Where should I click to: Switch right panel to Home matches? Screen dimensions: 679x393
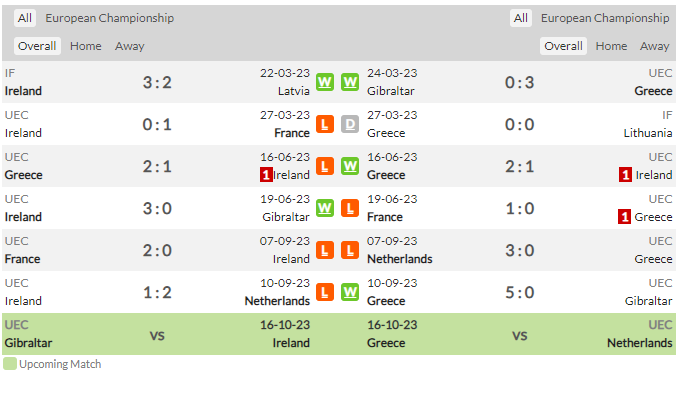(611, 46)
